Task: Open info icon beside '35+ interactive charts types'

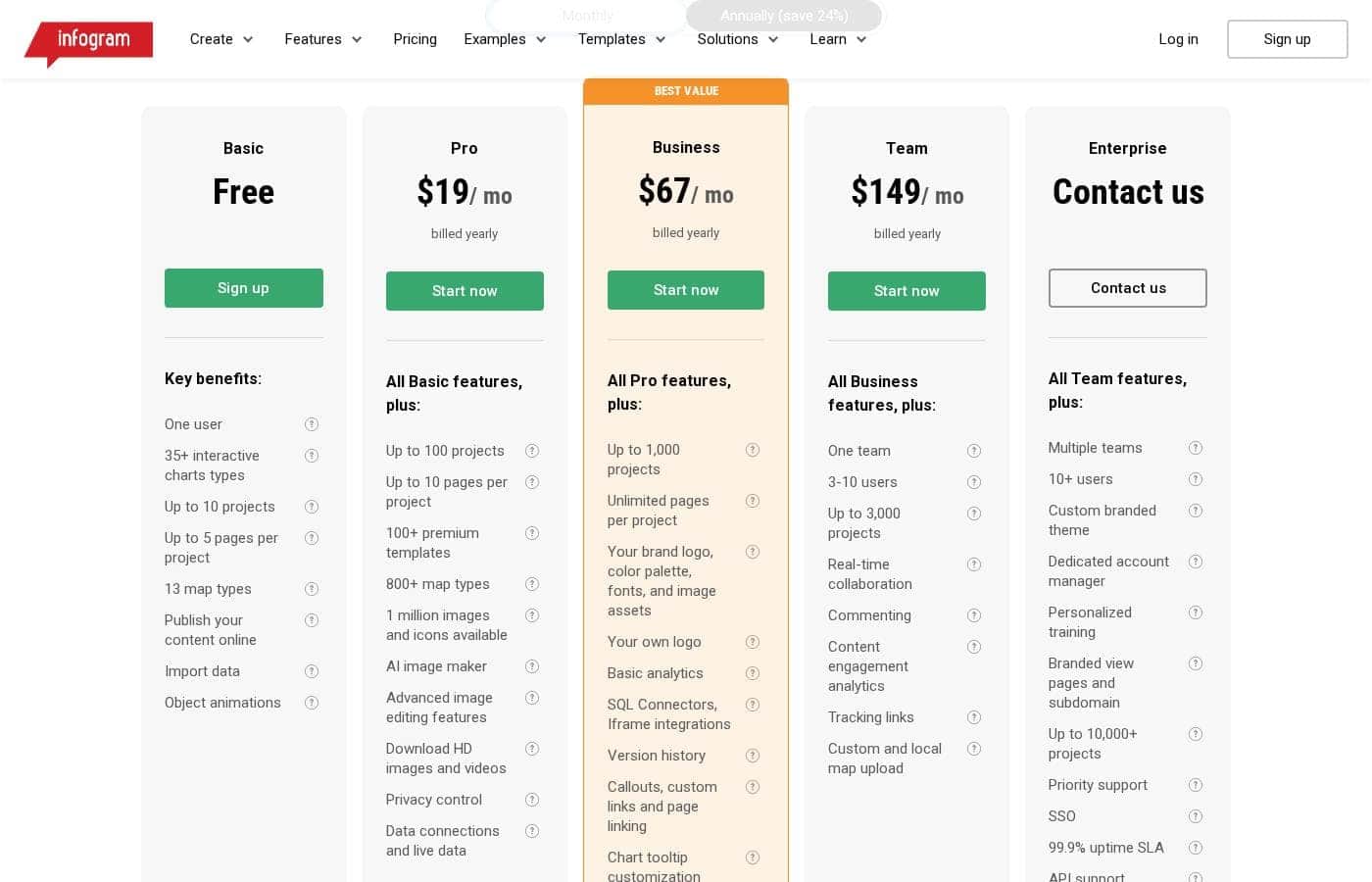Action: coord(312,456)
